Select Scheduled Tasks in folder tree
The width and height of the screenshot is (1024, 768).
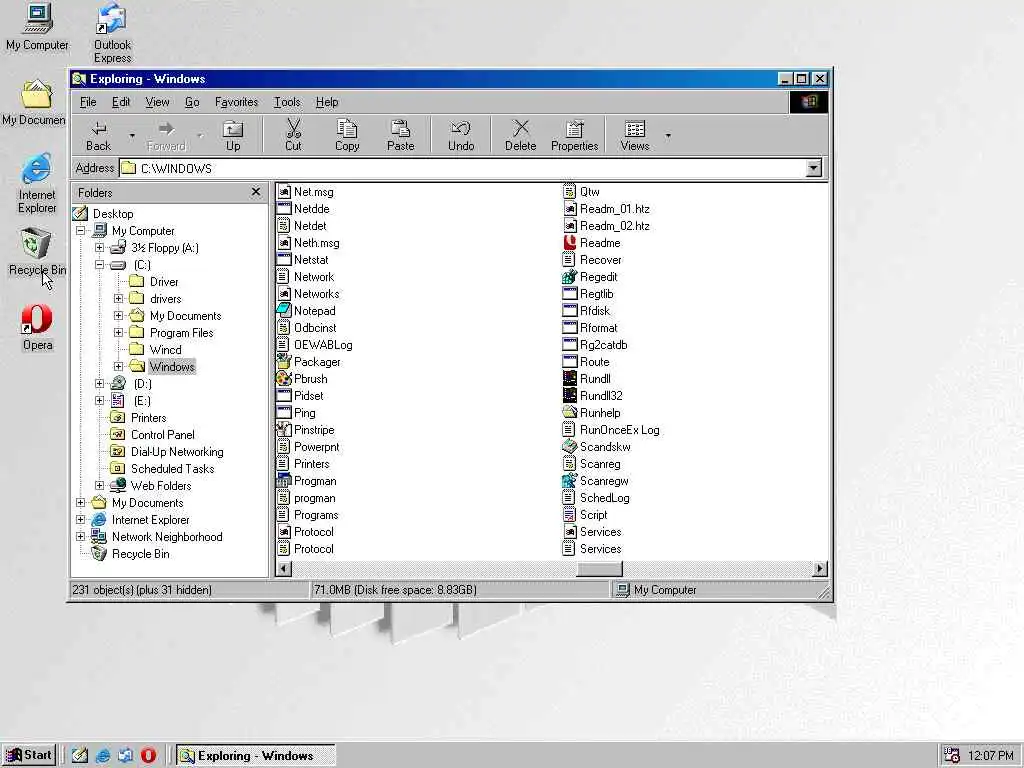[x=172, y=468]
